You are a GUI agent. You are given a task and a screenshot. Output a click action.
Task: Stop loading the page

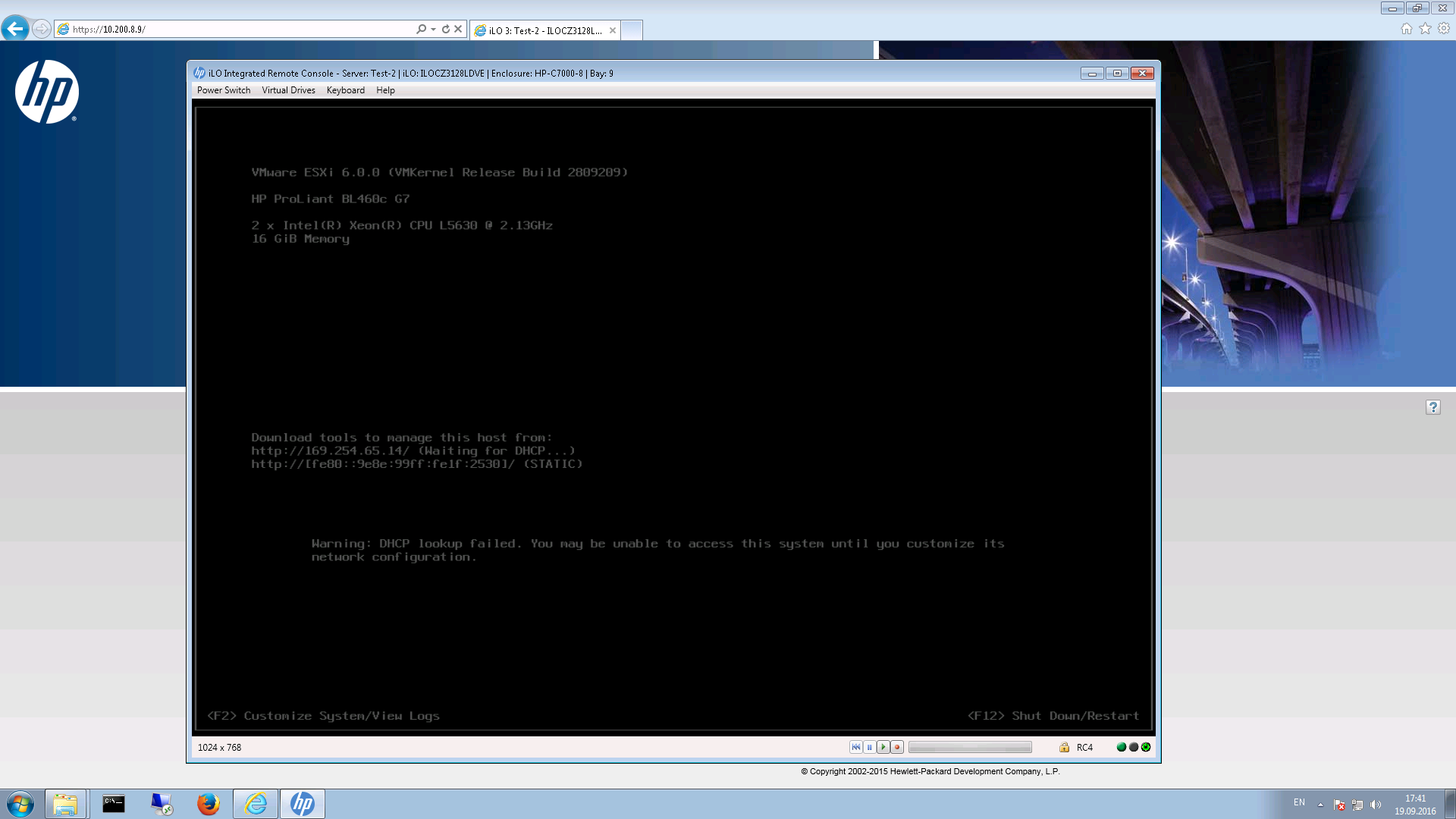(458, 29)
